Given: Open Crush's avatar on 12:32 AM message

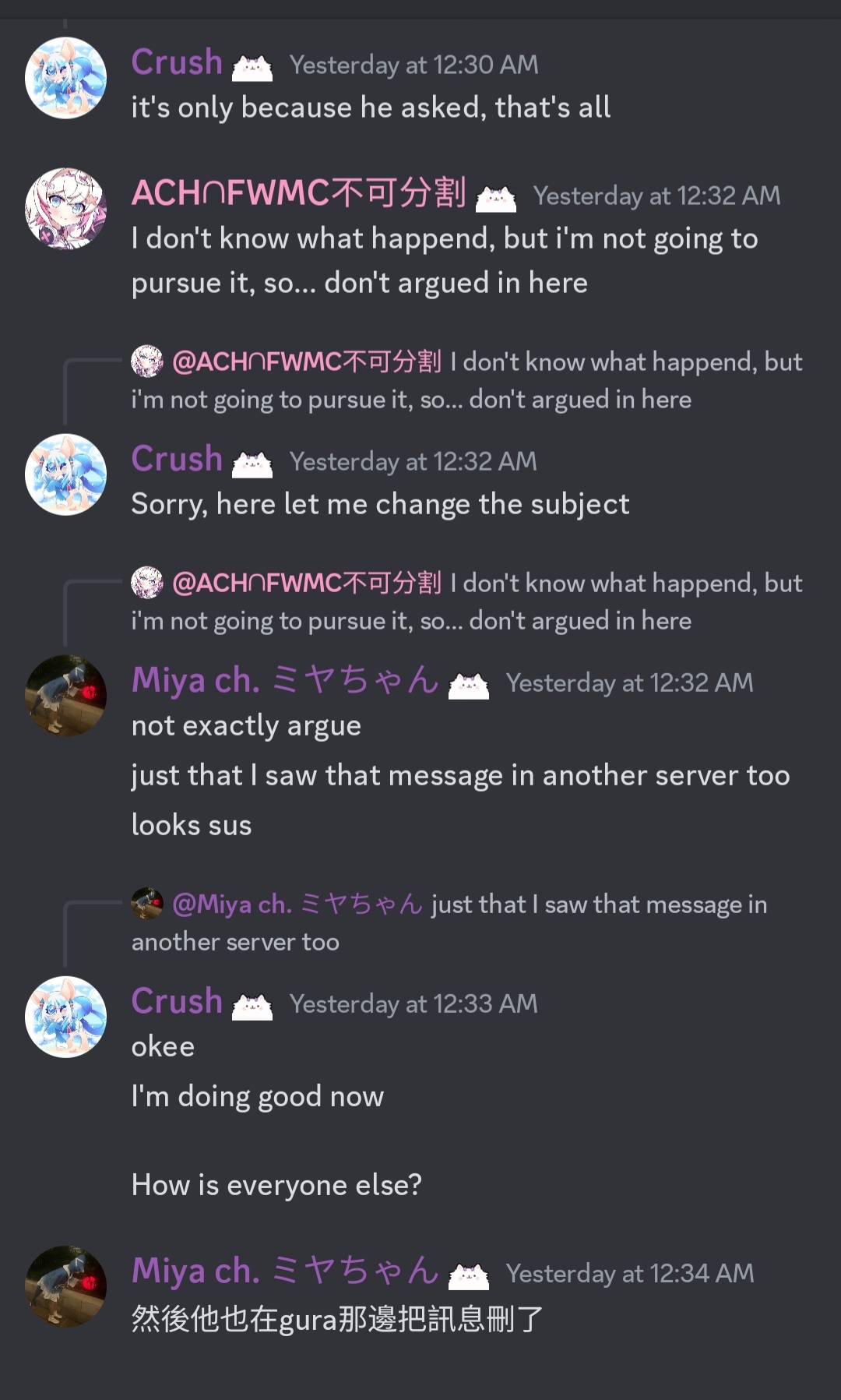Looking at the screenshot, I should 65,474.
